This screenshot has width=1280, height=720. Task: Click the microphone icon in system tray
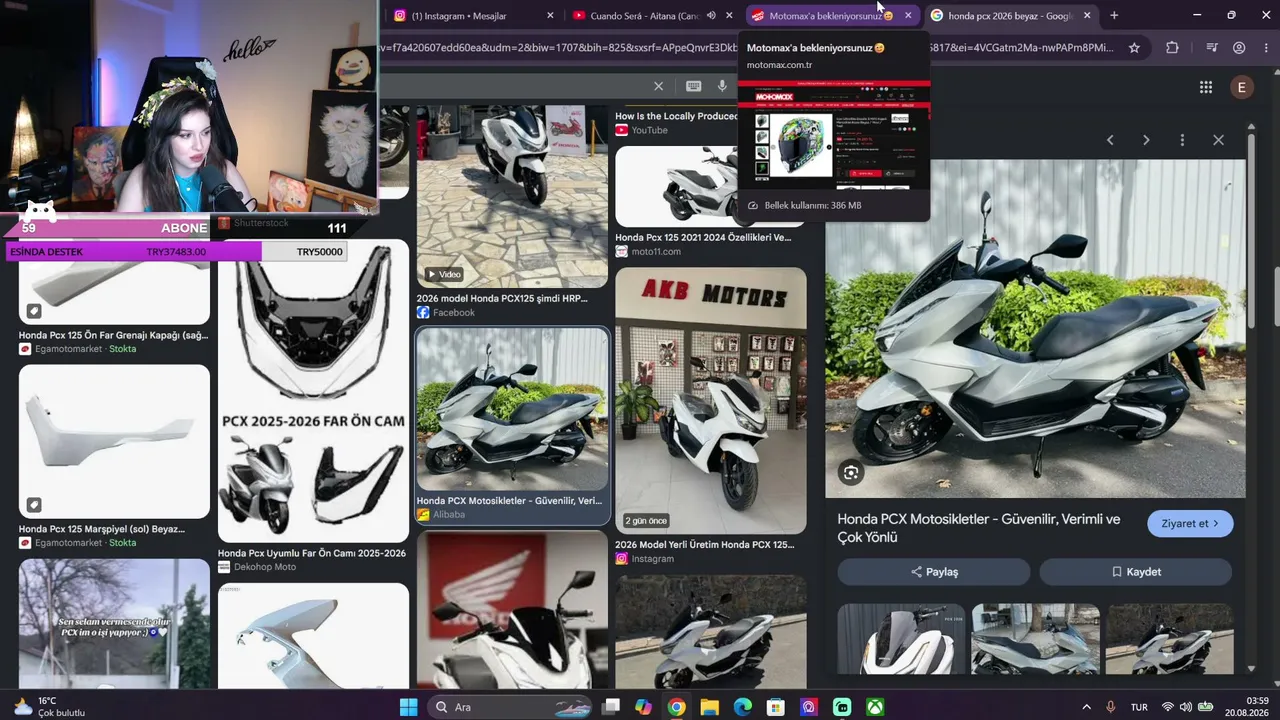[x=1111, y=707]
